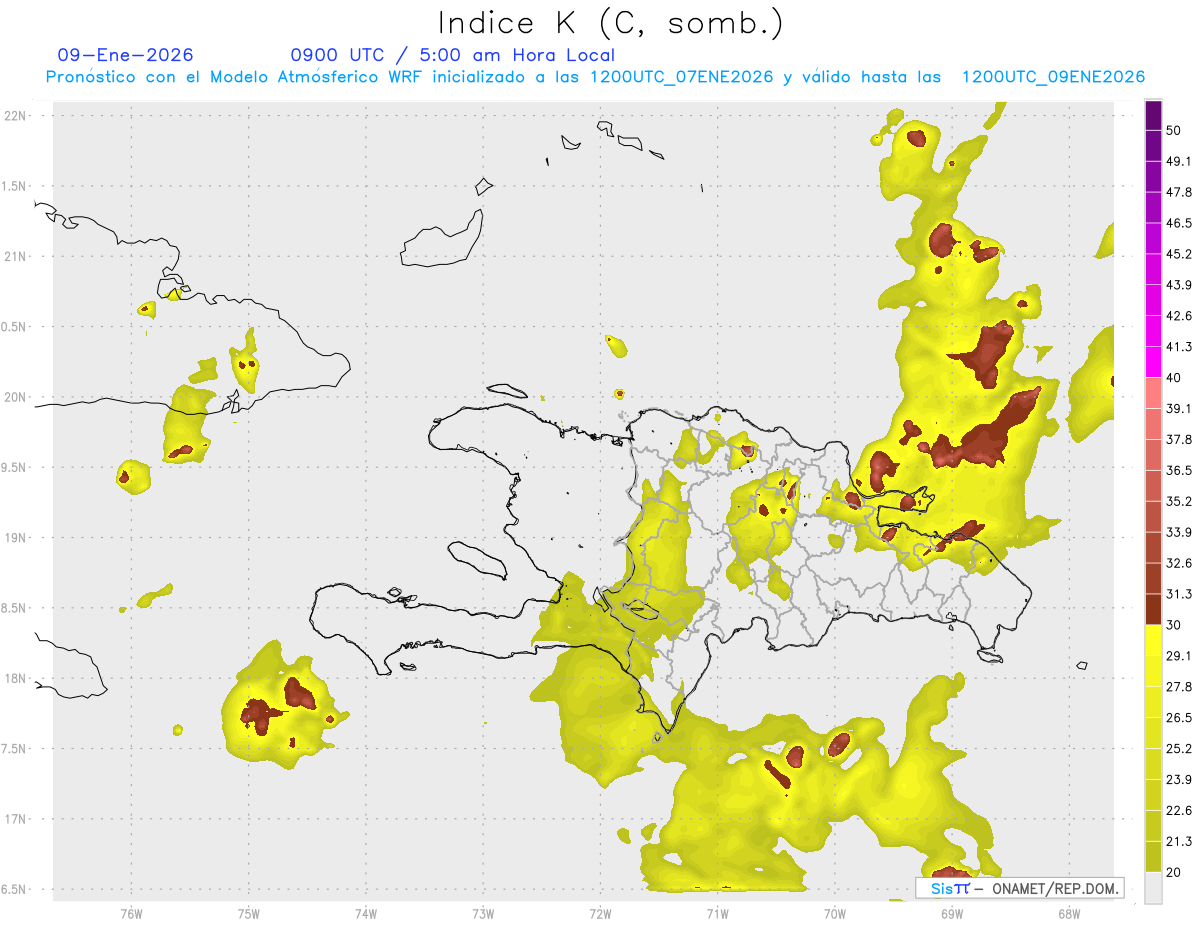The width and height of the screenshot is (1200, 927).
Task: Click the colorbar value 22.6
Action: pos(1179,811)
